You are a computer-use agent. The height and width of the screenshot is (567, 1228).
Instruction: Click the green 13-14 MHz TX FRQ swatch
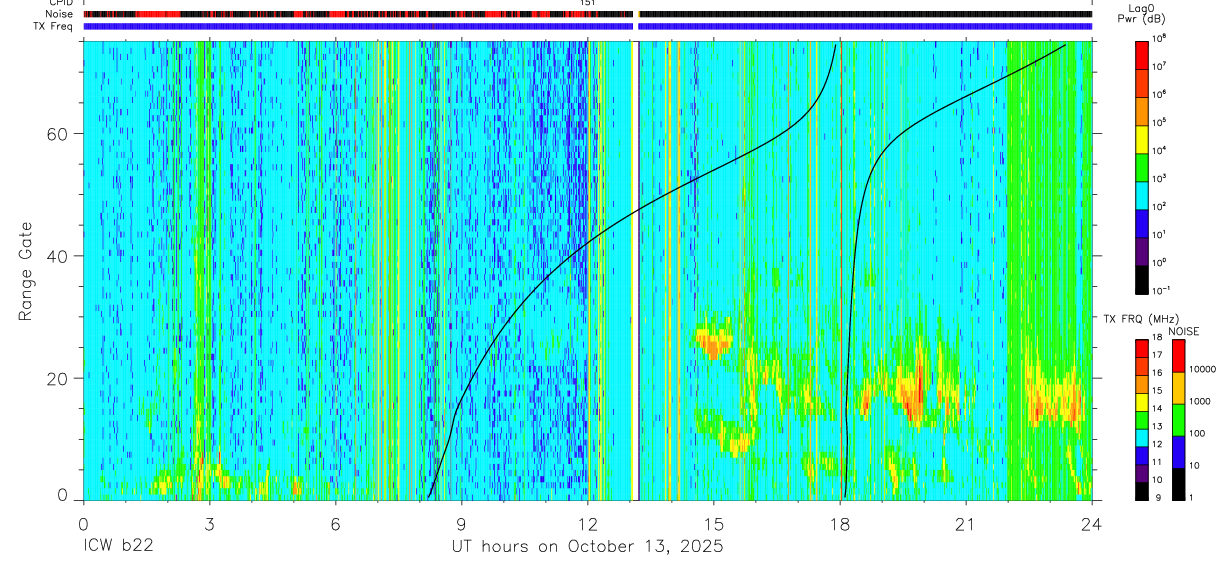(1141, 420)
